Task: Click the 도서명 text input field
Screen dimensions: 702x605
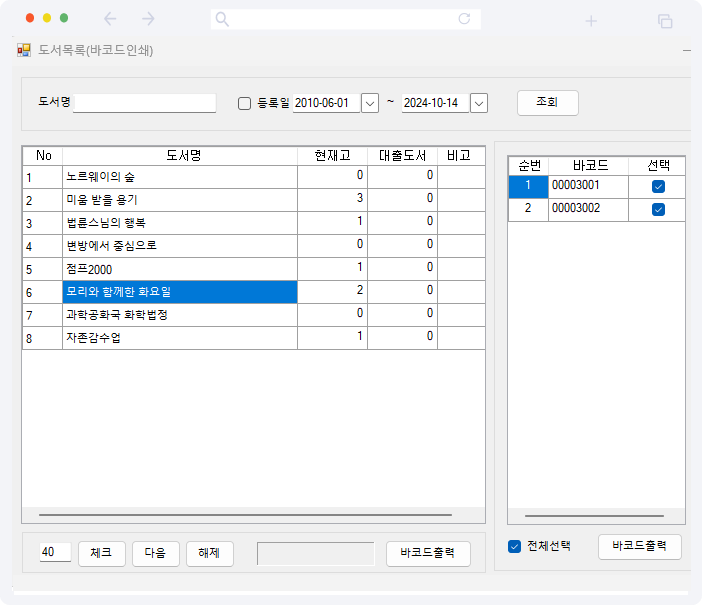Action: 145,103
